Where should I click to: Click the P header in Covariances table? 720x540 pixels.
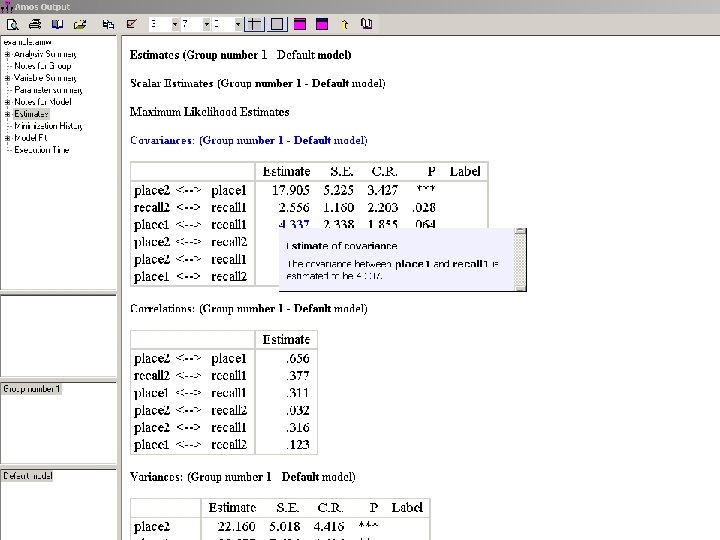coord(431,172)
